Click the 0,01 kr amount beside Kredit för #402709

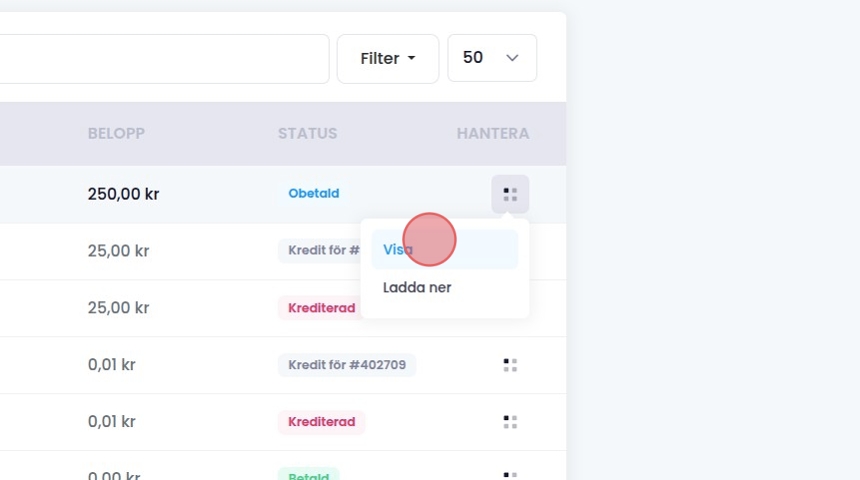(111, 365)
